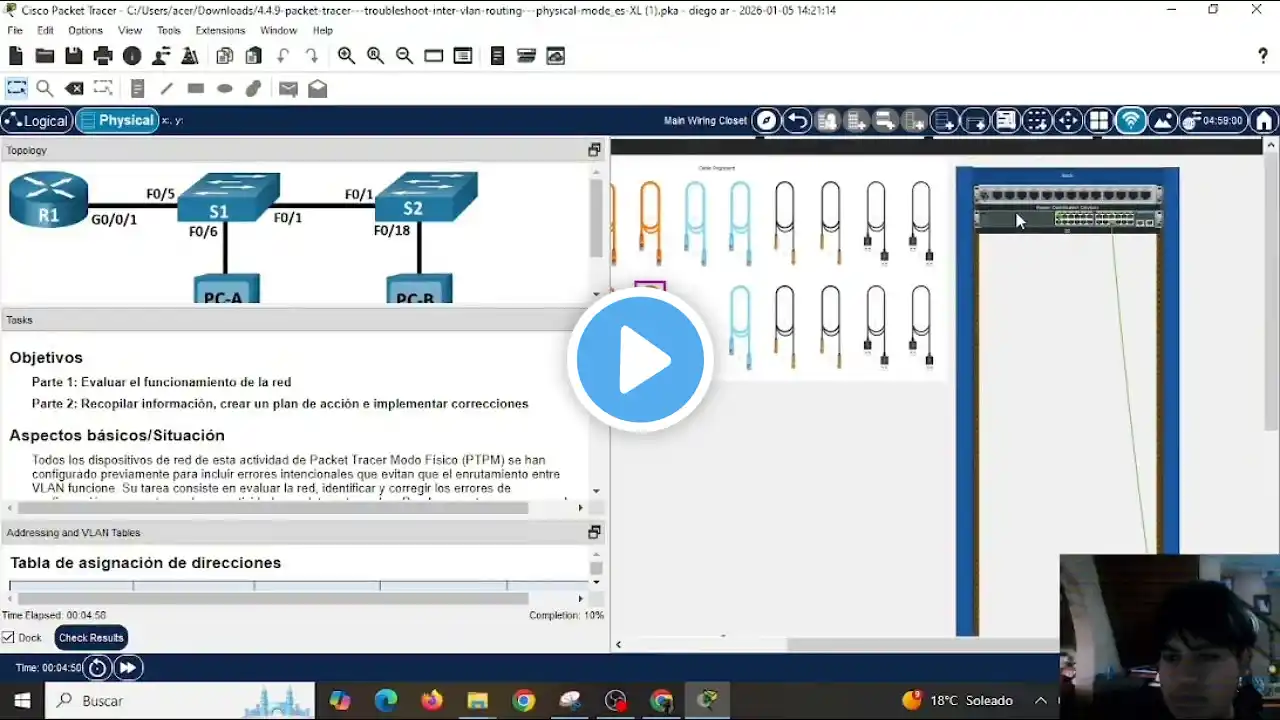Copy with the Copy toolbar icon

tap(225, 56)
